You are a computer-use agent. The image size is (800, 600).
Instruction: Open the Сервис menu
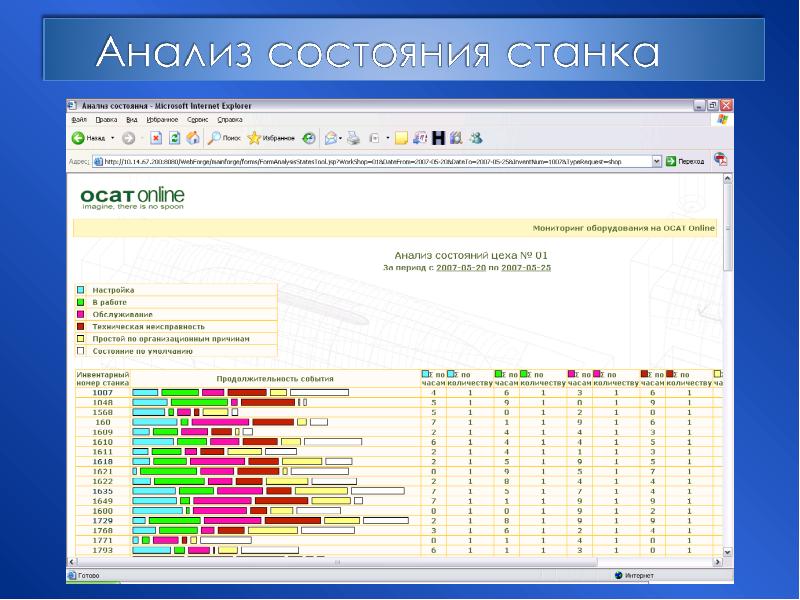point(197,119)
